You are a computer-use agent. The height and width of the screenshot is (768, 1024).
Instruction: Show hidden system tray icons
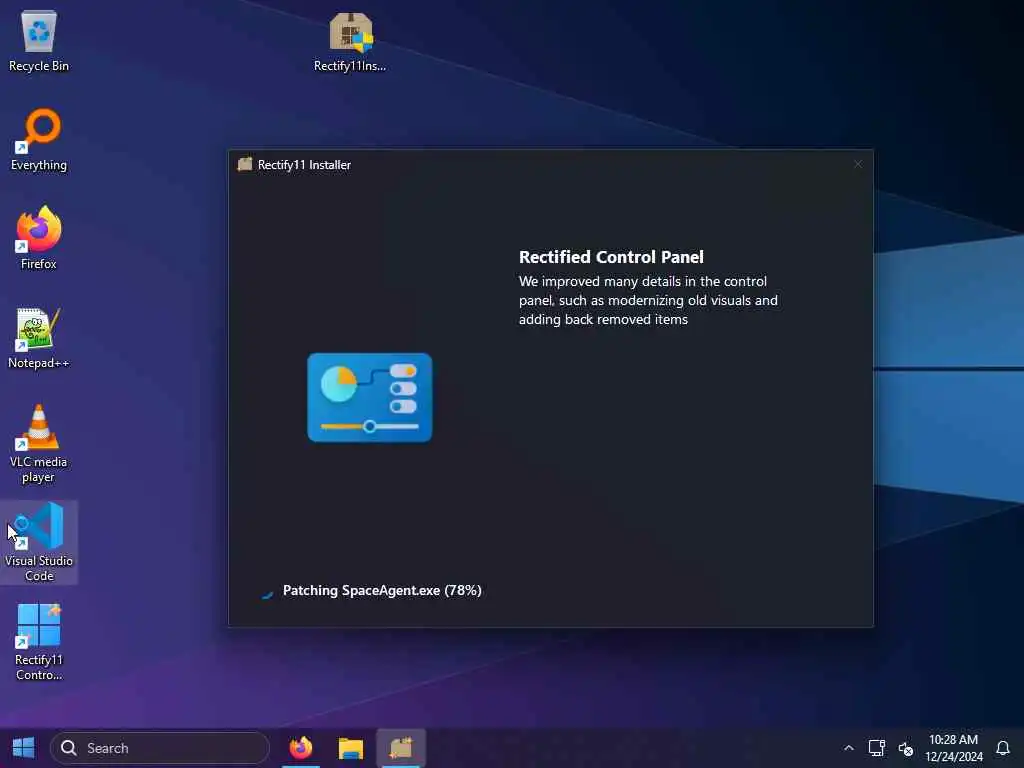(848, 748)
